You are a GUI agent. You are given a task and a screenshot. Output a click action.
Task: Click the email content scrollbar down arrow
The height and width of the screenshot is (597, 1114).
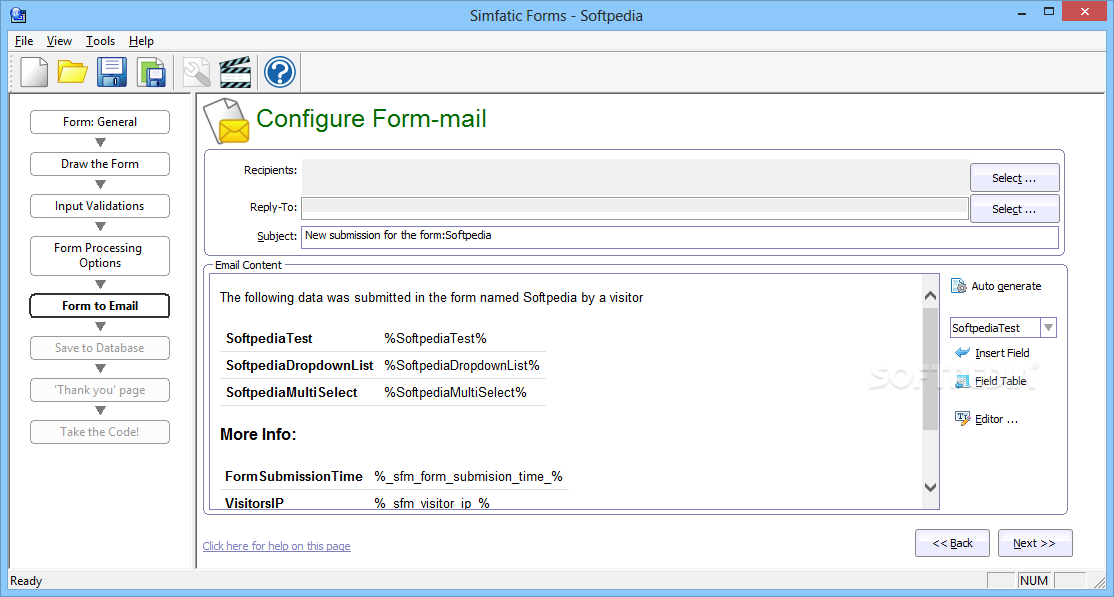click(930, 487)
